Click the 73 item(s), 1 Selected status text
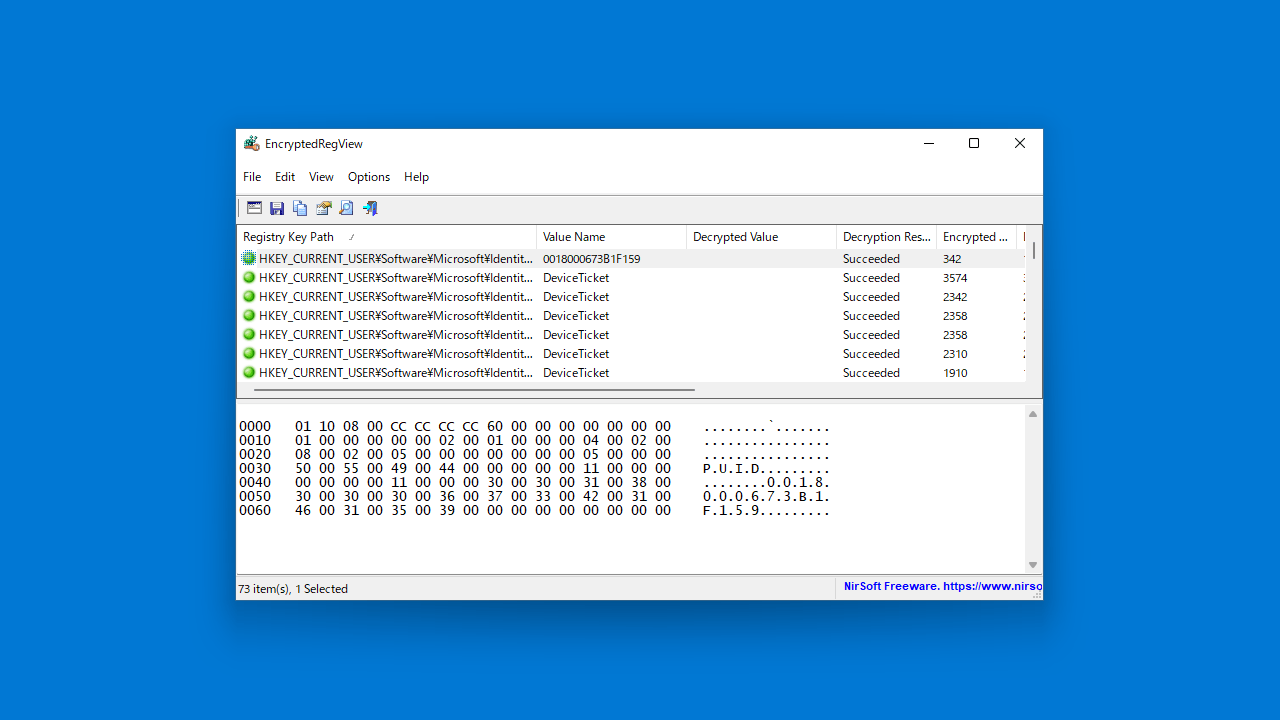This screenshot has height=720, width=1280. (x=293, y=588)
